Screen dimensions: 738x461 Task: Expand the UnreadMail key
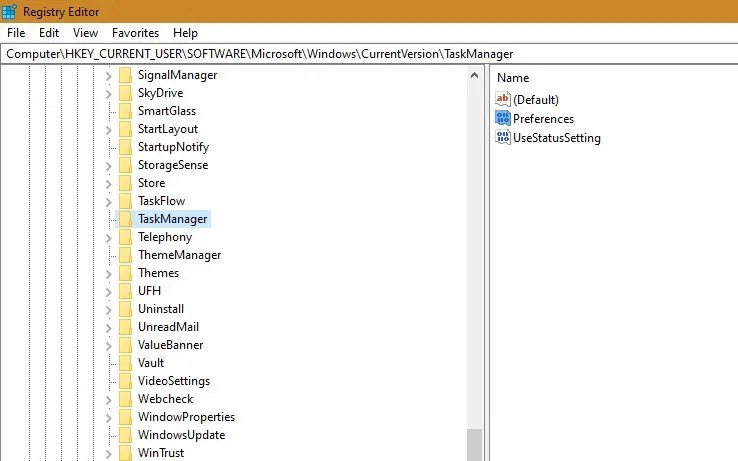click(108, 328)
